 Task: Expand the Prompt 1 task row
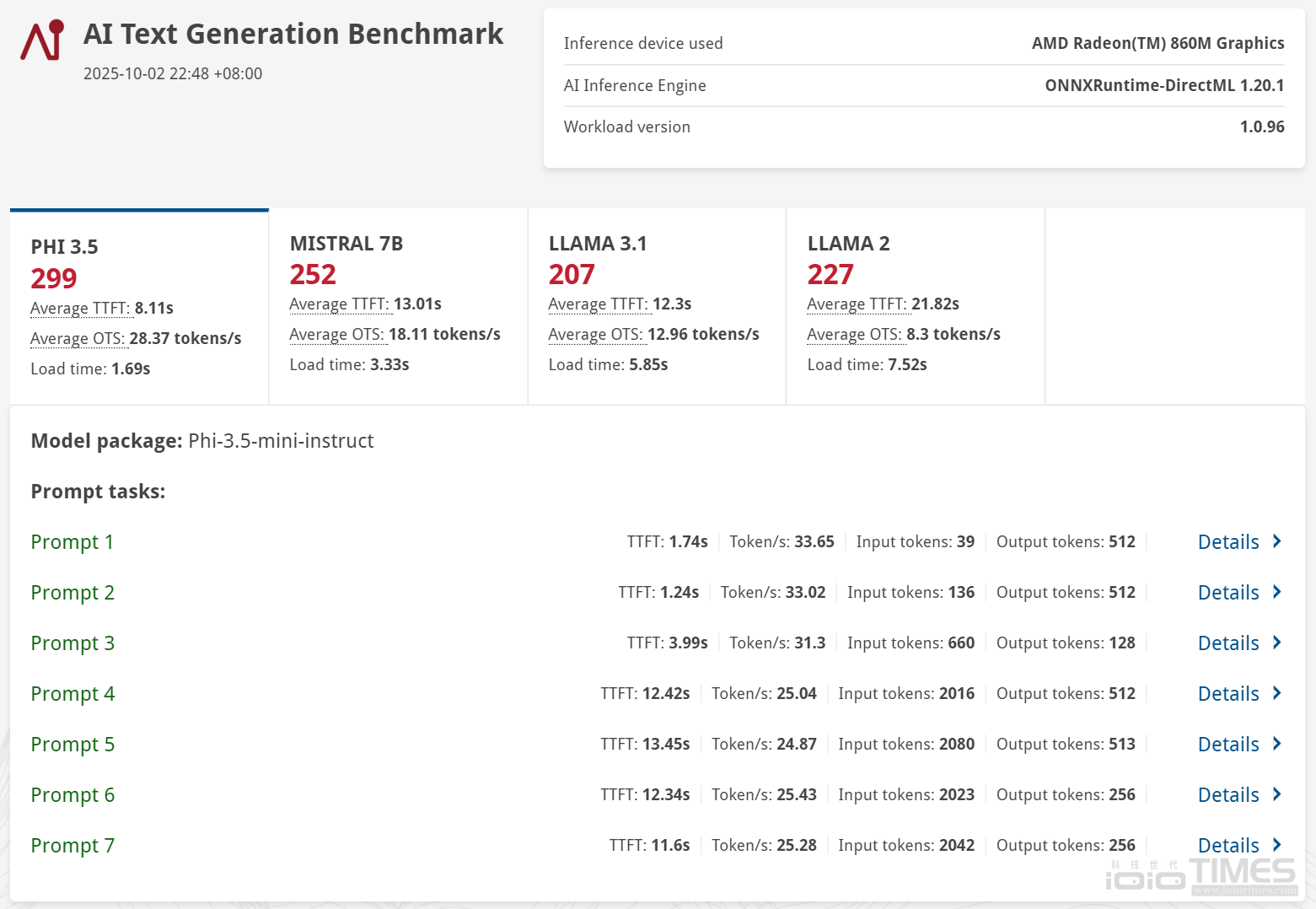tap(72, 542)
